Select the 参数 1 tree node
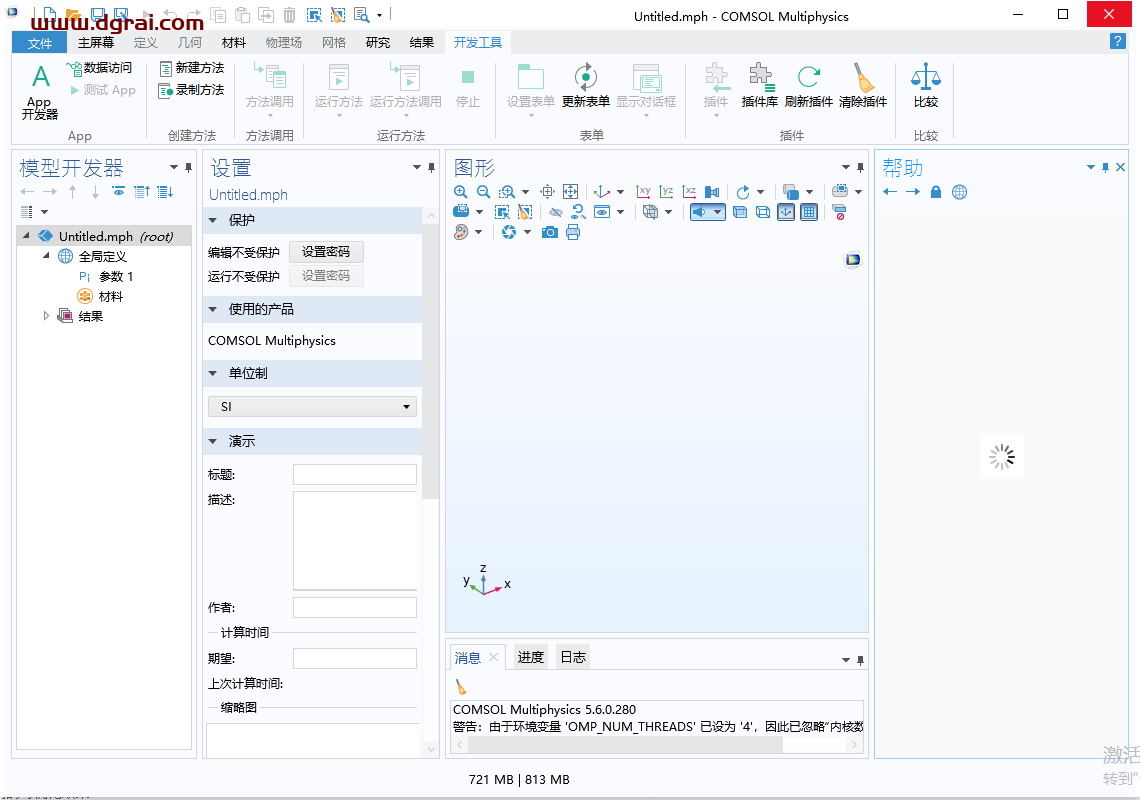 tap(106, 276)
